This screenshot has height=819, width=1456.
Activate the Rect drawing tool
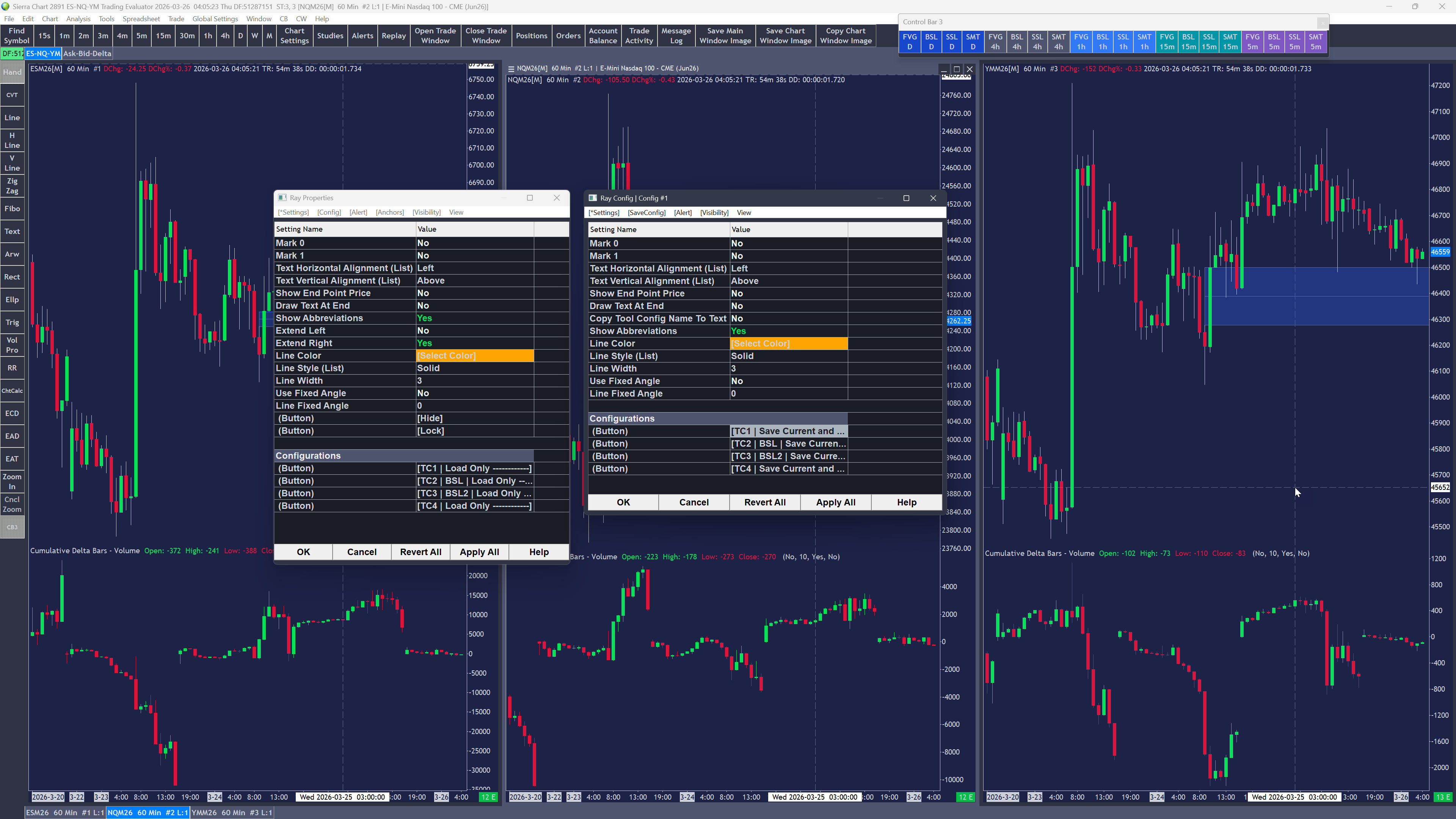(12, 277)
